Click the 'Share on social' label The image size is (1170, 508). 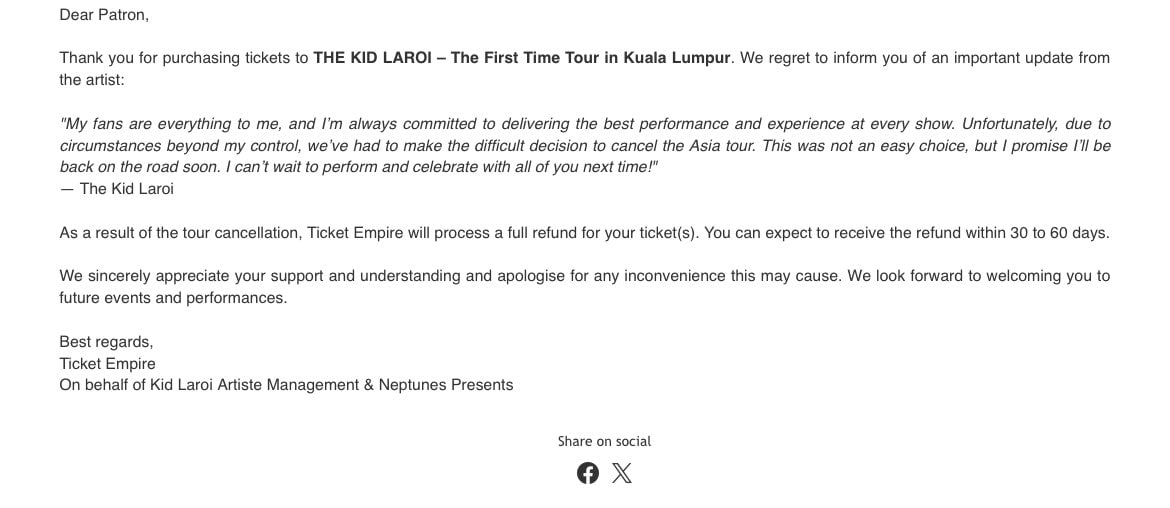tap(604, 441)
